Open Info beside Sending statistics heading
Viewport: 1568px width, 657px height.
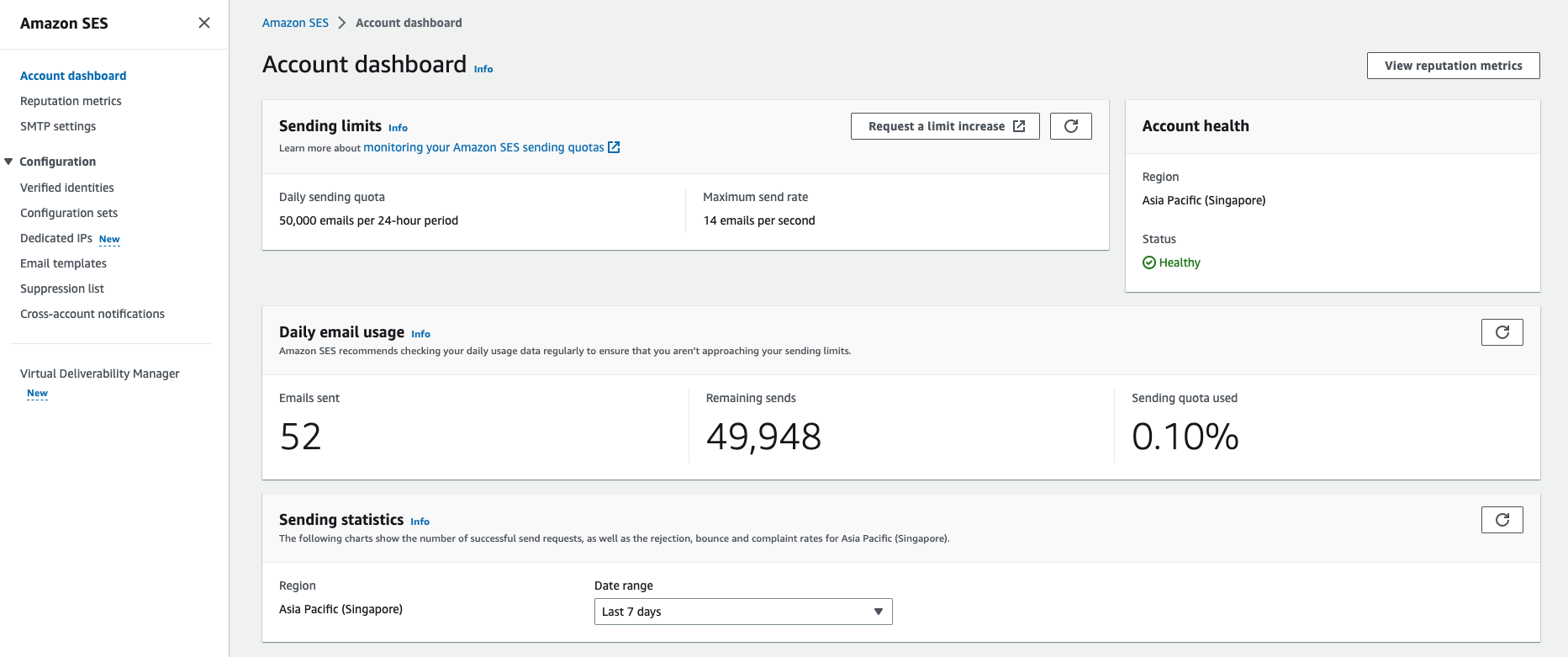420,522
